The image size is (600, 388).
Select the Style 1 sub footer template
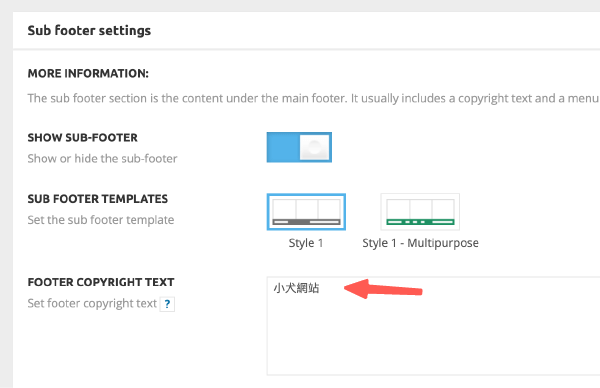click(x=306, y=212)
